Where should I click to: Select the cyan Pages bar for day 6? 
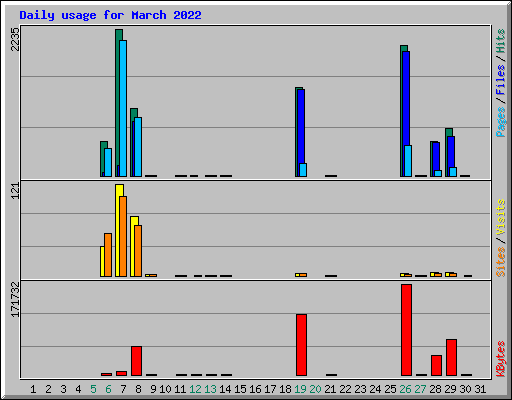click(x=108, y=162)
